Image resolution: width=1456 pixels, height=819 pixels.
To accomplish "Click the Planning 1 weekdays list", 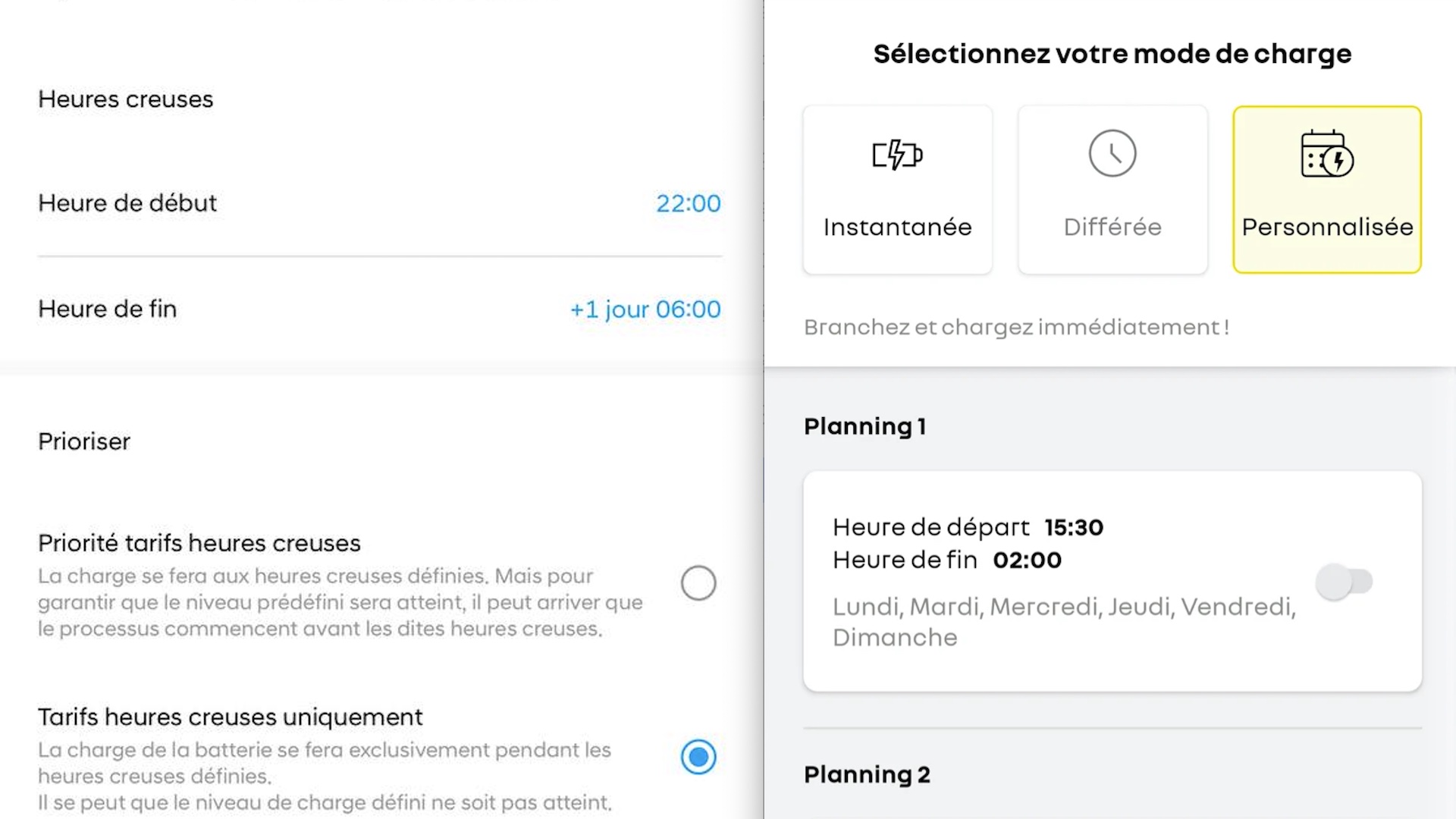I will [1065, 622].
